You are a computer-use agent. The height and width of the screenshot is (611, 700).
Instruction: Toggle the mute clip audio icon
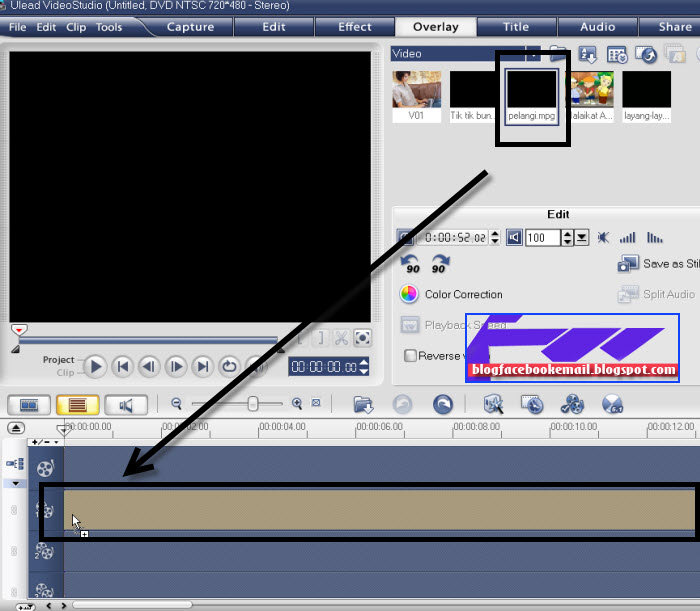coord(603,237)
